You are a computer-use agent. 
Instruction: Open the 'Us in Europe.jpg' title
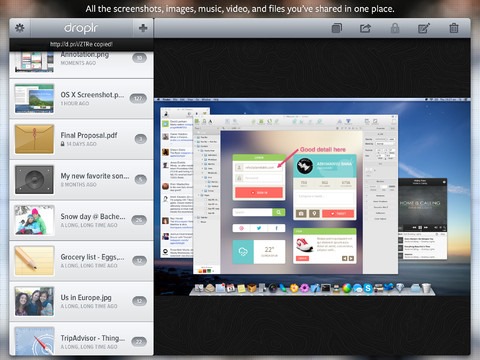click(x=86, y=297)
